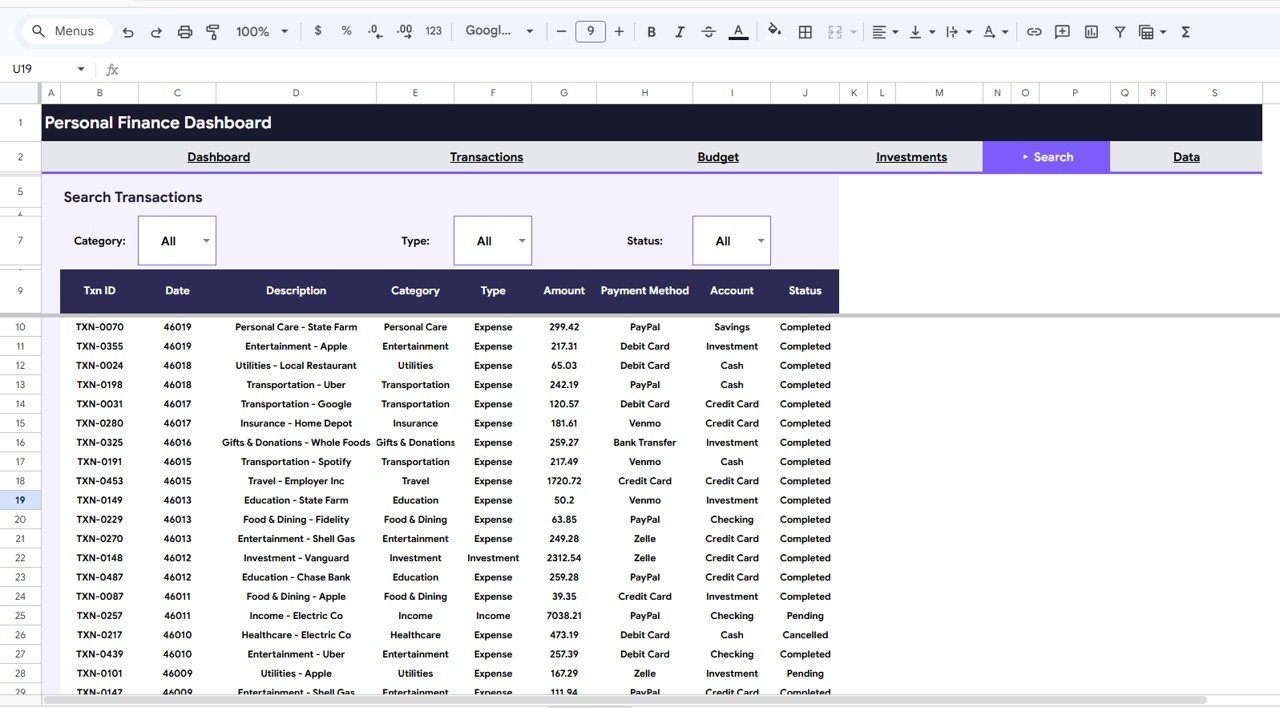The width and height of the screenshot is (1280, 708).
Task: Switch to the Dashboard tab
Action: click(x=218, y=157)
